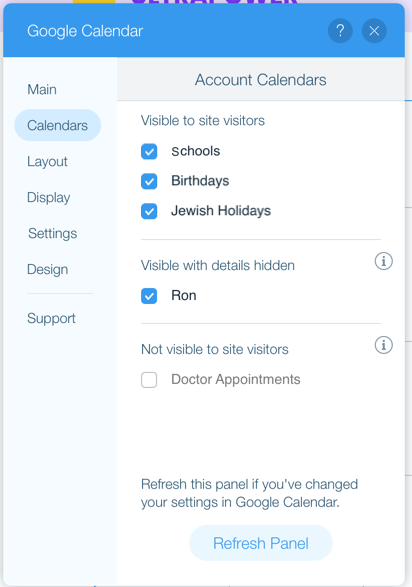
Task: Switch to the Main tab
Action: 42,89
